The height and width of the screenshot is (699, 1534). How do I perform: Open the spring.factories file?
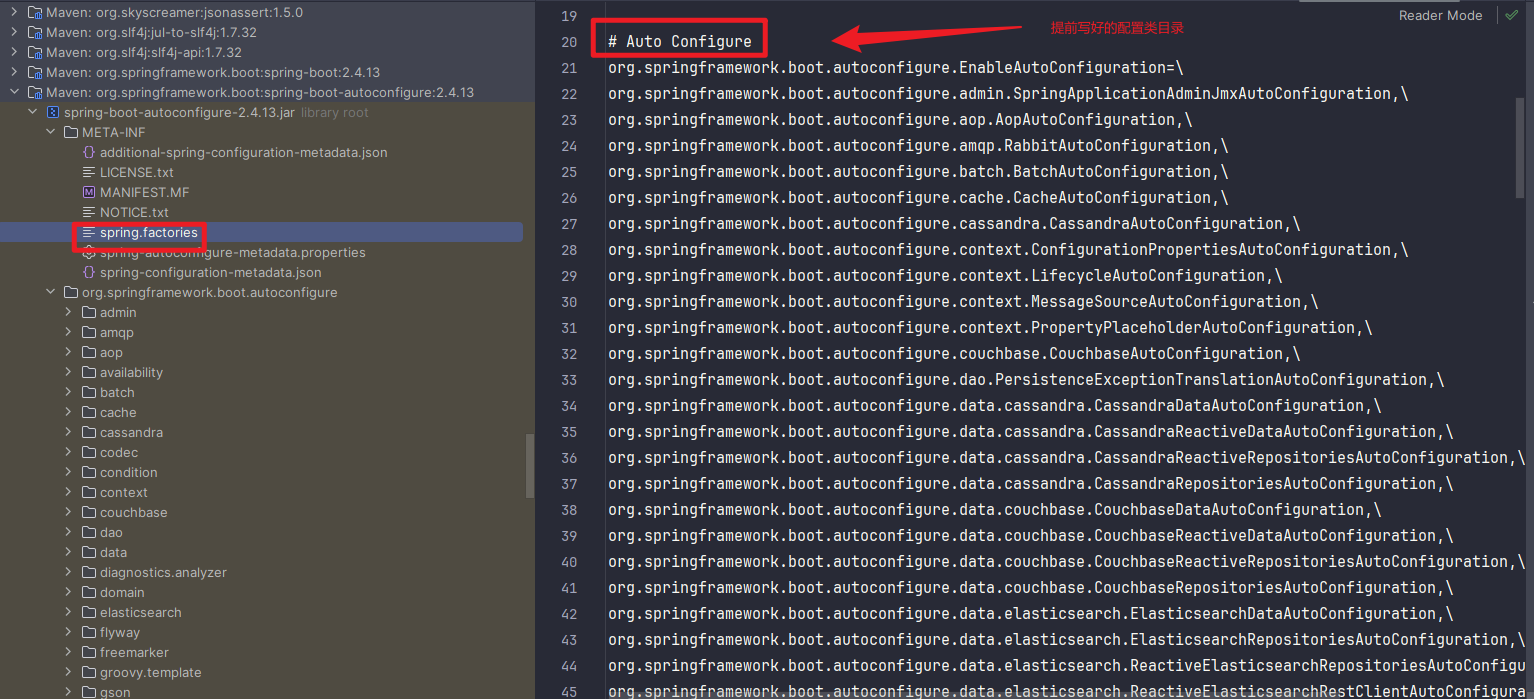coord(149,233)
